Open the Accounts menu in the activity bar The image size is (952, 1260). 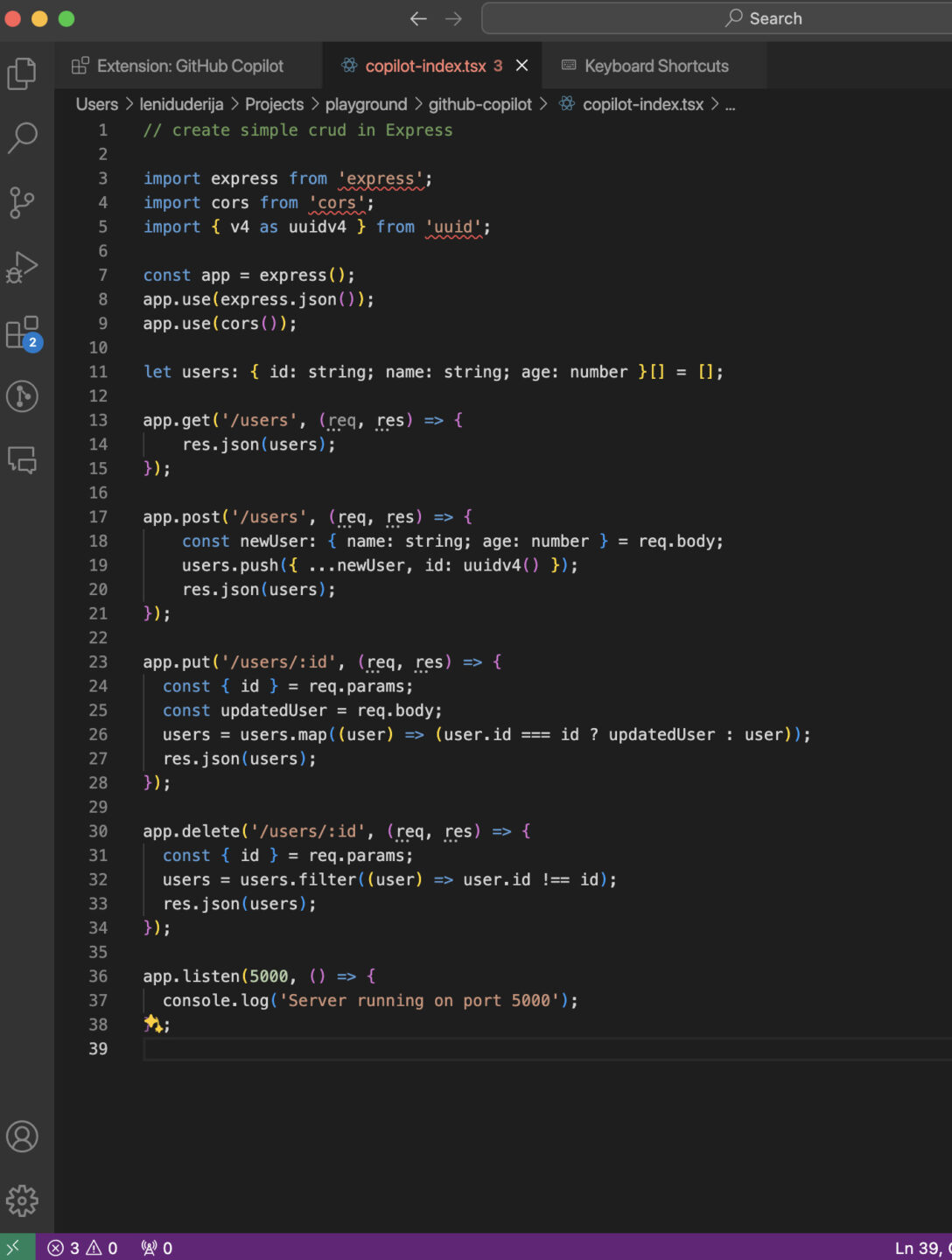(23, 1137)
